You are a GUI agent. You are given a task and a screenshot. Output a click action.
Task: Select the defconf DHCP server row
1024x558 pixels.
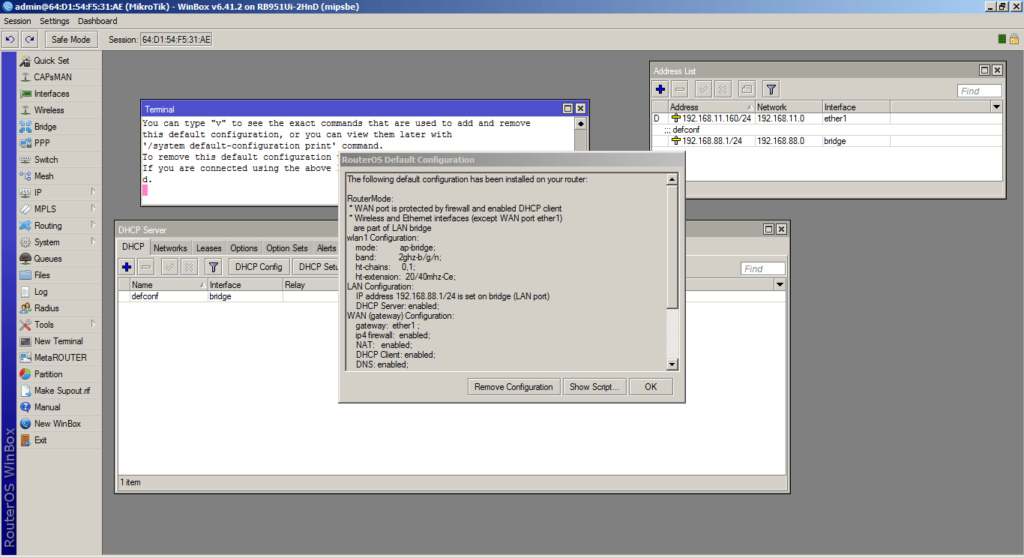(229, 297)
